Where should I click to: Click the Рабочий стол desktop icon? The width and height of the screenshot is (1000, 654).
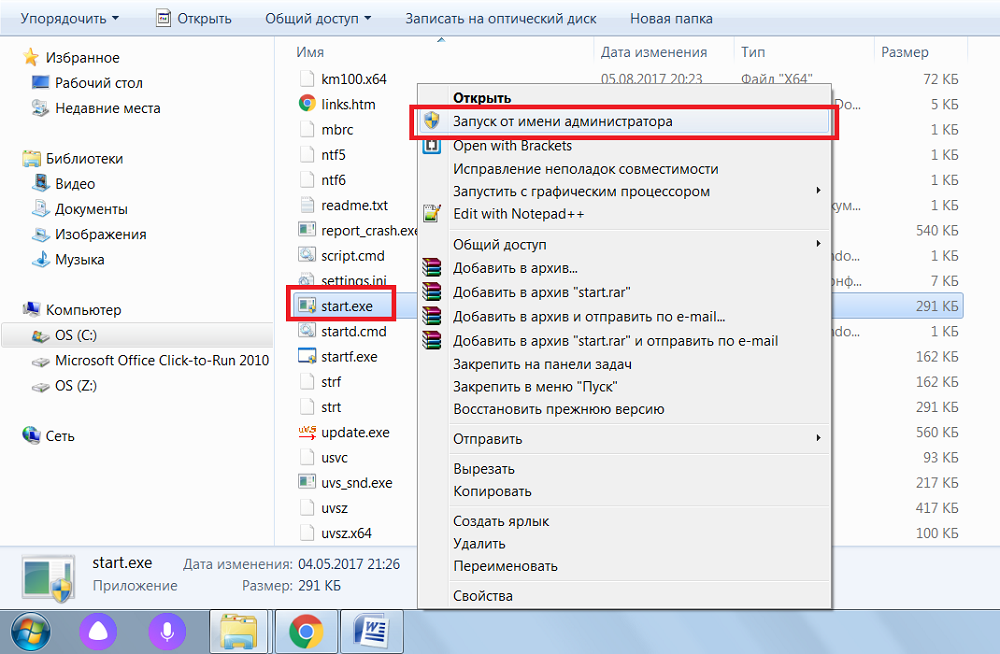click(x=40, y=82)
